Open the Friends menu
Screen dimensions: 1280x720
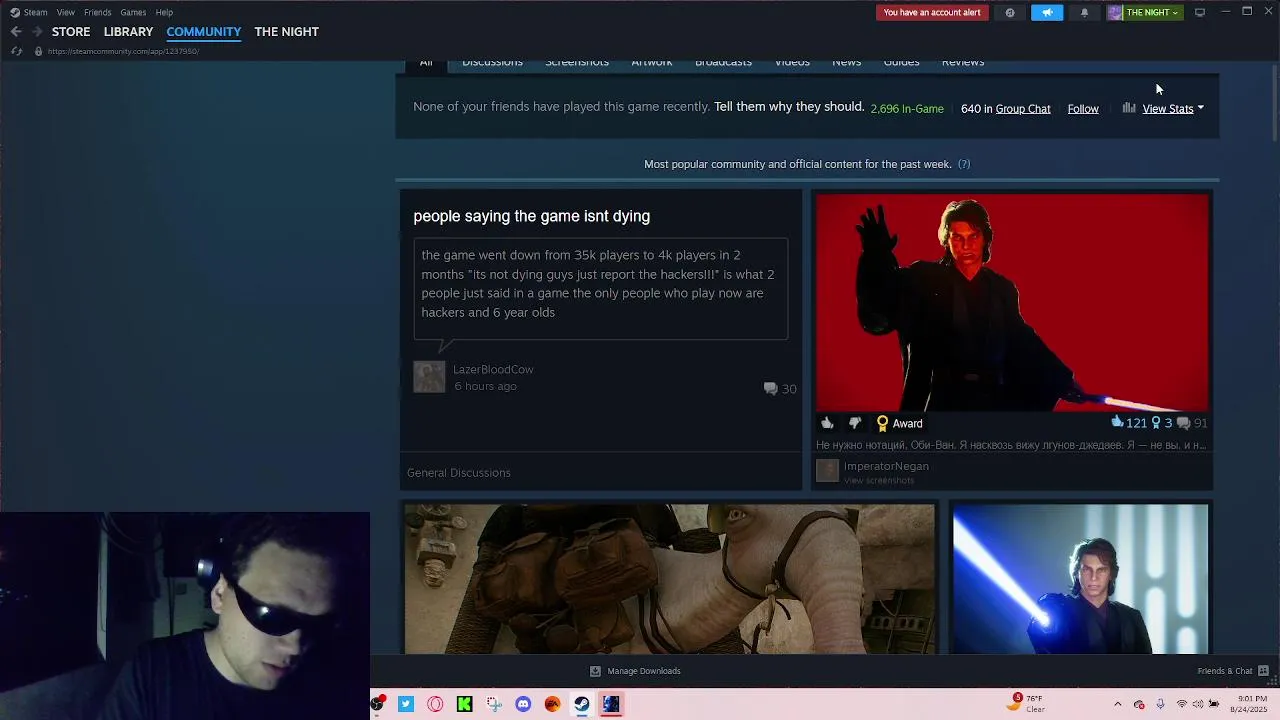(97, 12)
